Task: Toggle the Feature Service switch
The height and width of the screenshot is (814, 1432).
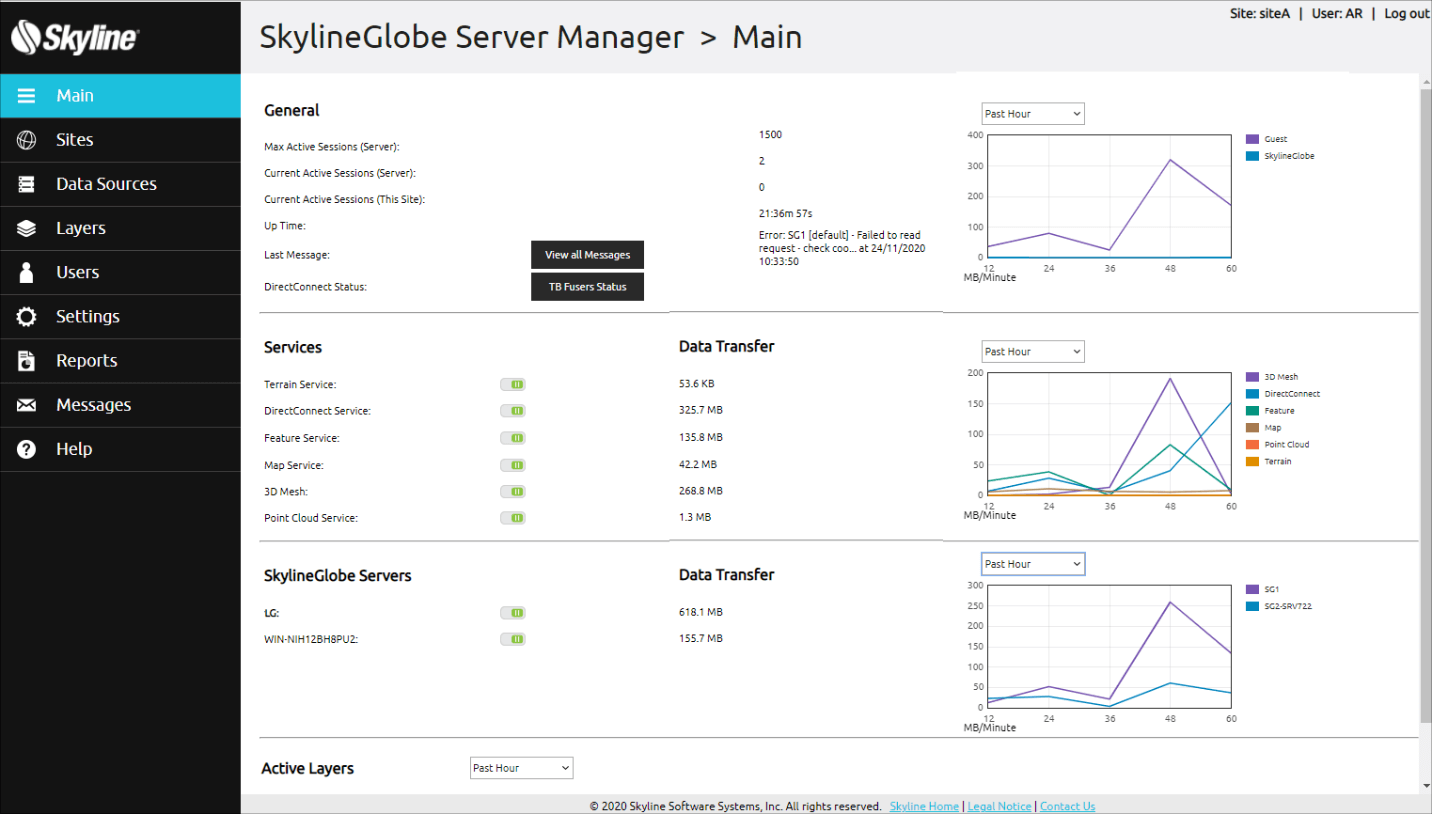Action: (x=513, y=438)
